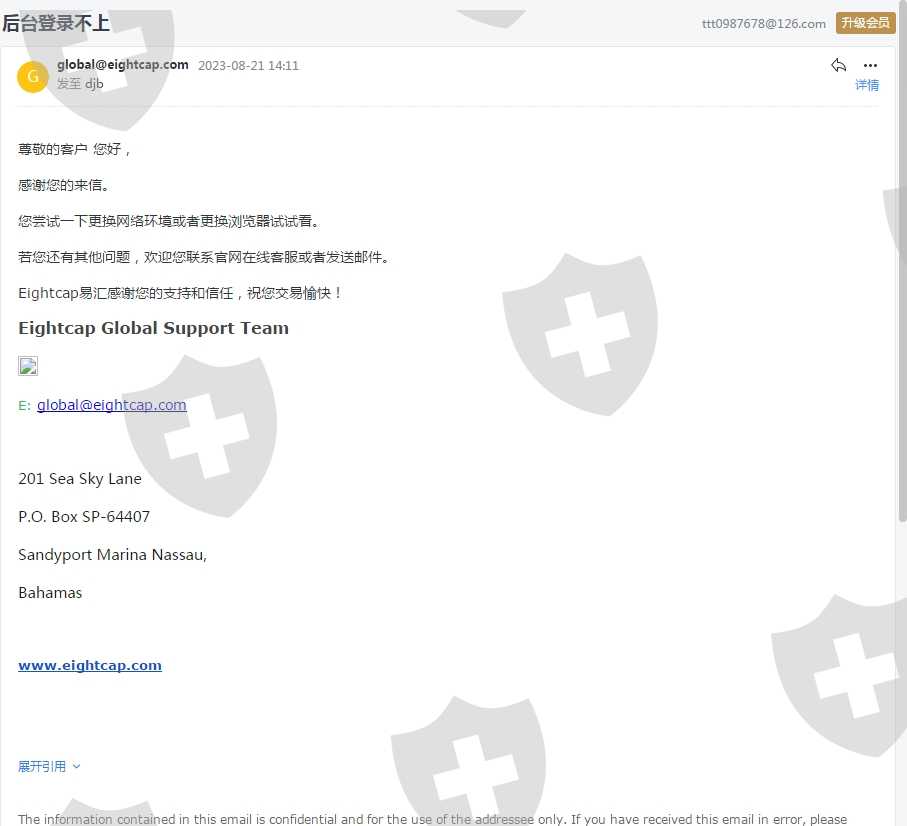Image resolution: width=907 pixels, height=826 pixels.
Task: Open the global@eightcap.com email link in signature
Action: [112, 405]
